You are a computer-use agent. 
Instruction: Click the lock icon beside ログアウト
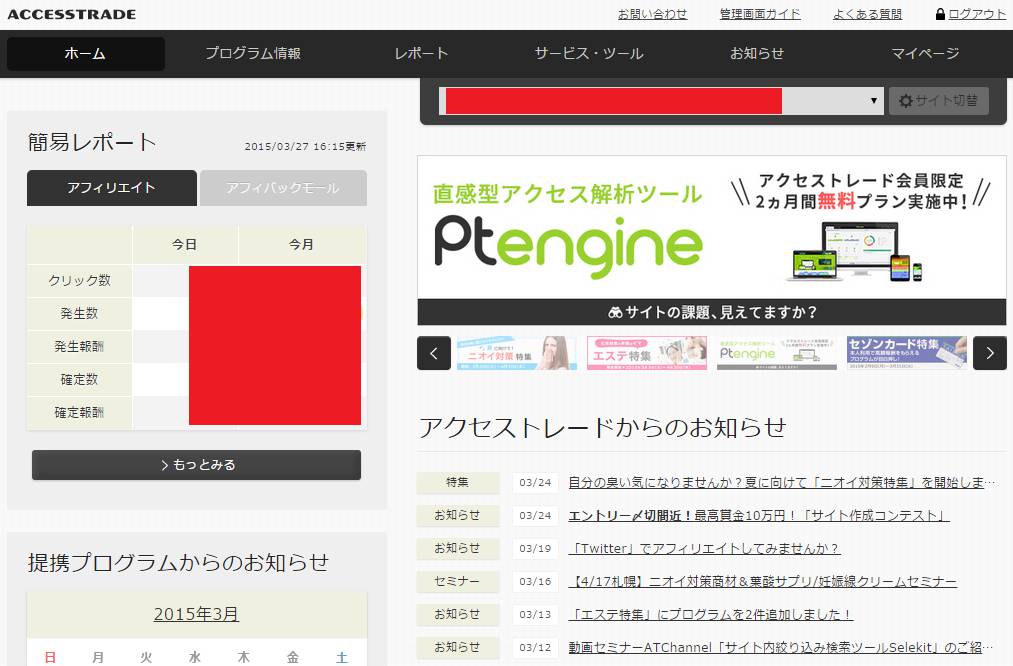(x=940, y=14)
